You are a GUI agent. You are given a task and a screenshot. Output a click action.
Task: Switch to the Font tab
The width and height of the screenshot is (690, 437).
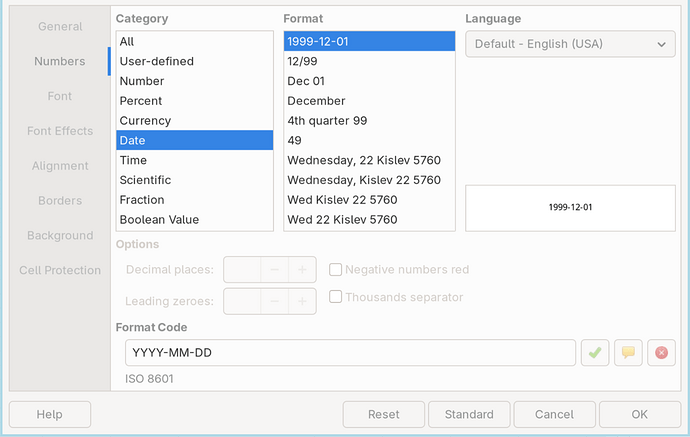(x=59, y=96)
